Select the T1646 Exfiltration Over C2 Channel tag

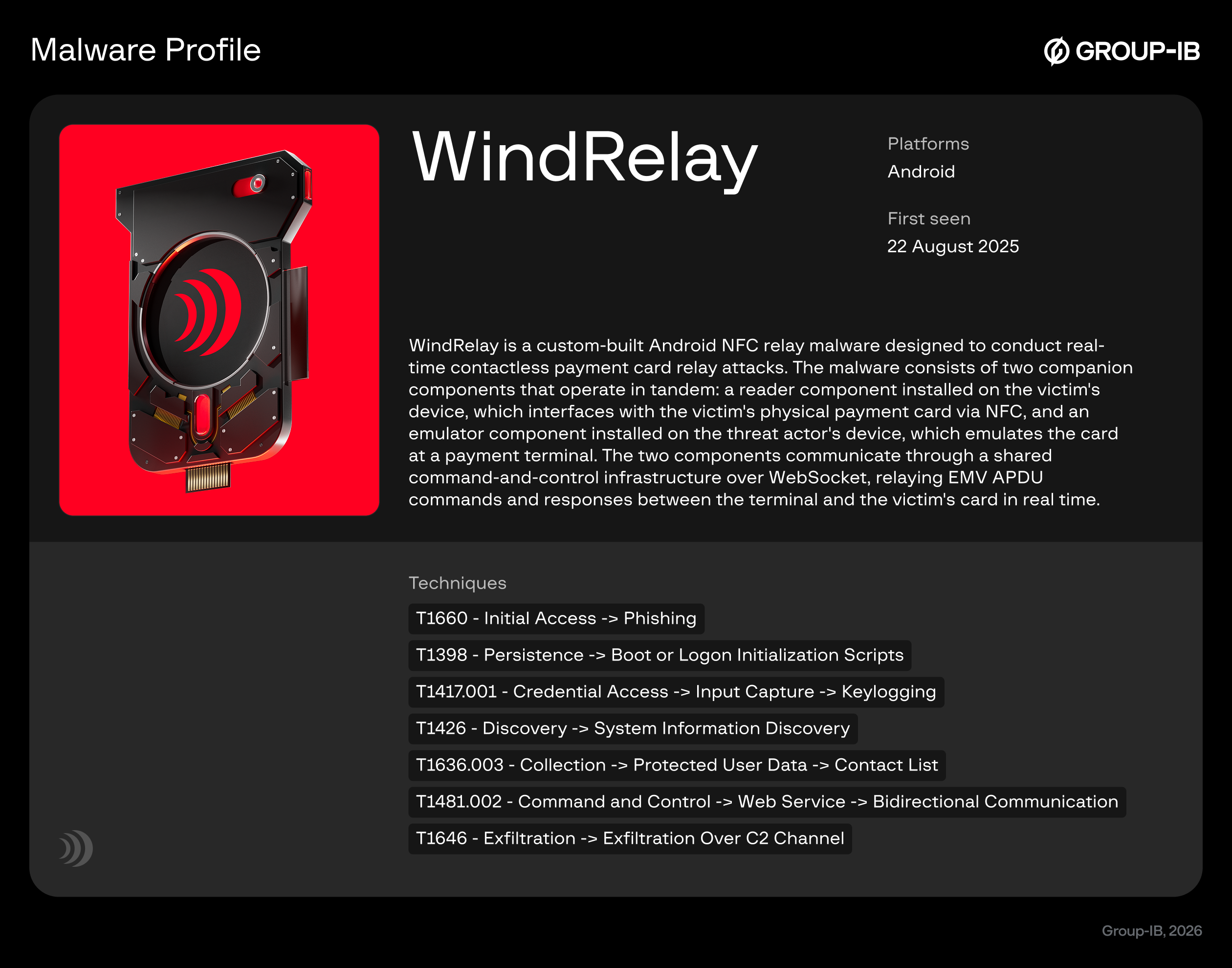point(630,839)
